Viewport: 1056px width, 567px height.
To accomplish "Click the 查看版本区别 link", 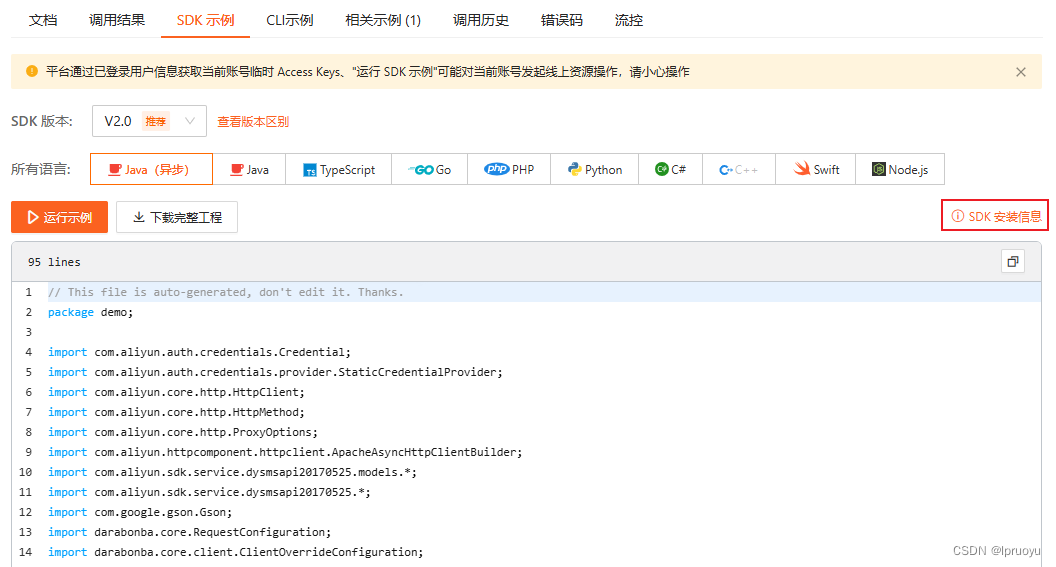I will (x=253, y=122).
